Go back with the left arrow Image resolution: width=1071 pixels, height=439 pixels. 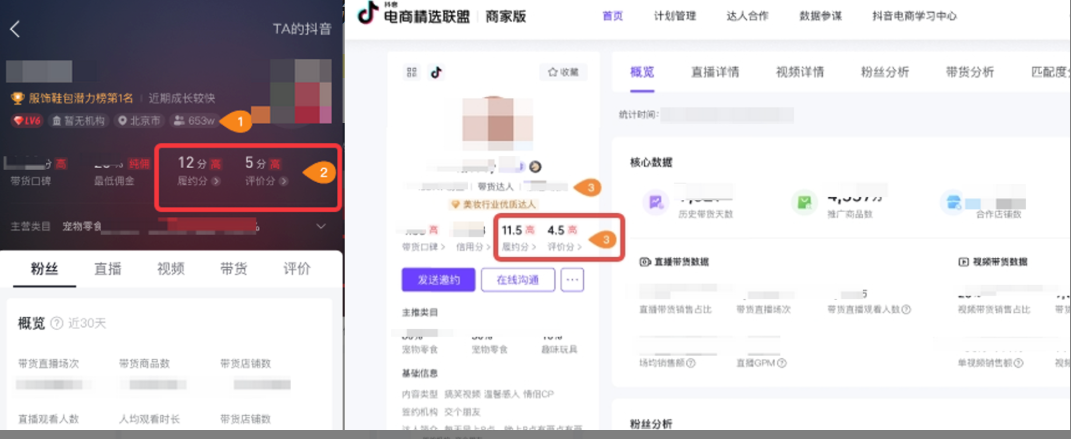[15, 29]
